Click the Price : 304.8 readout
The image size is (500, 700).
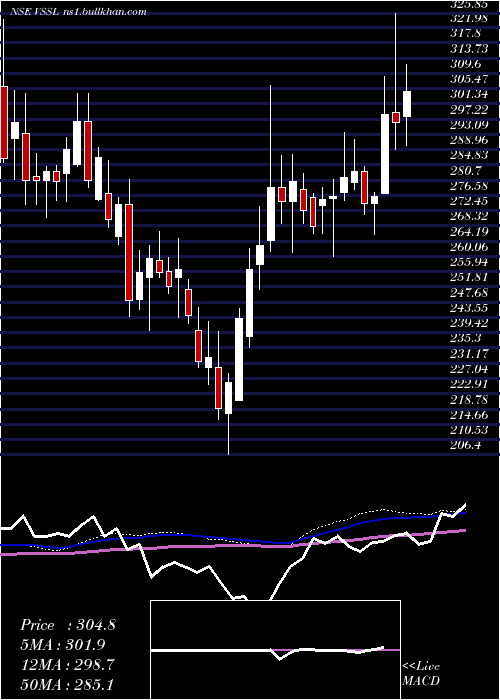point(68,625)
